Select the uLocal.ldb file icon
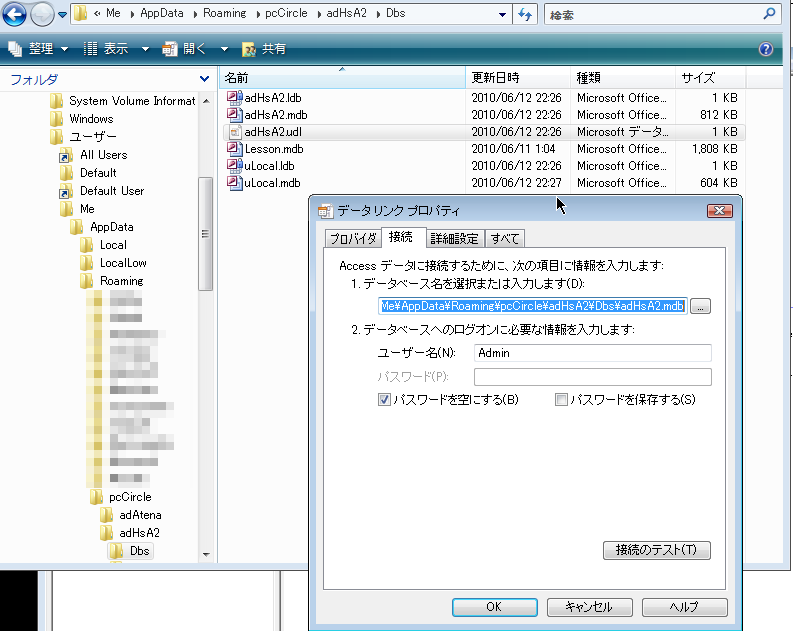The image size is (793, 631). click(234, 166)
